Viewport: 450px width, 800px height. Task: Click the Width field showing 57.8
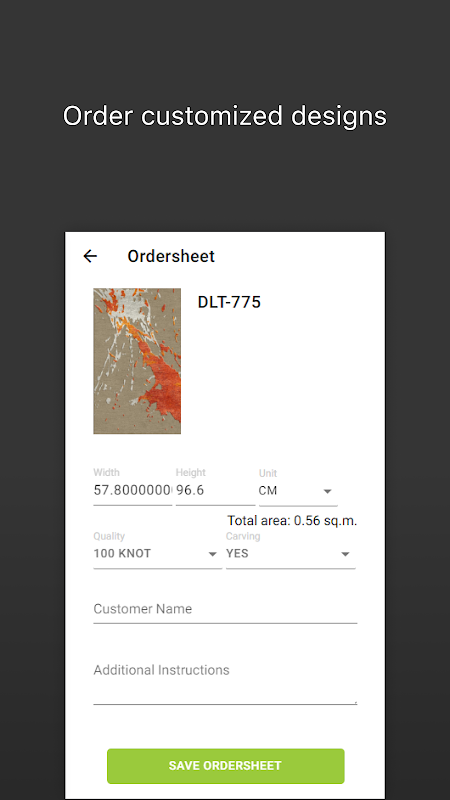pyautogui.click(x=133, y=490)
